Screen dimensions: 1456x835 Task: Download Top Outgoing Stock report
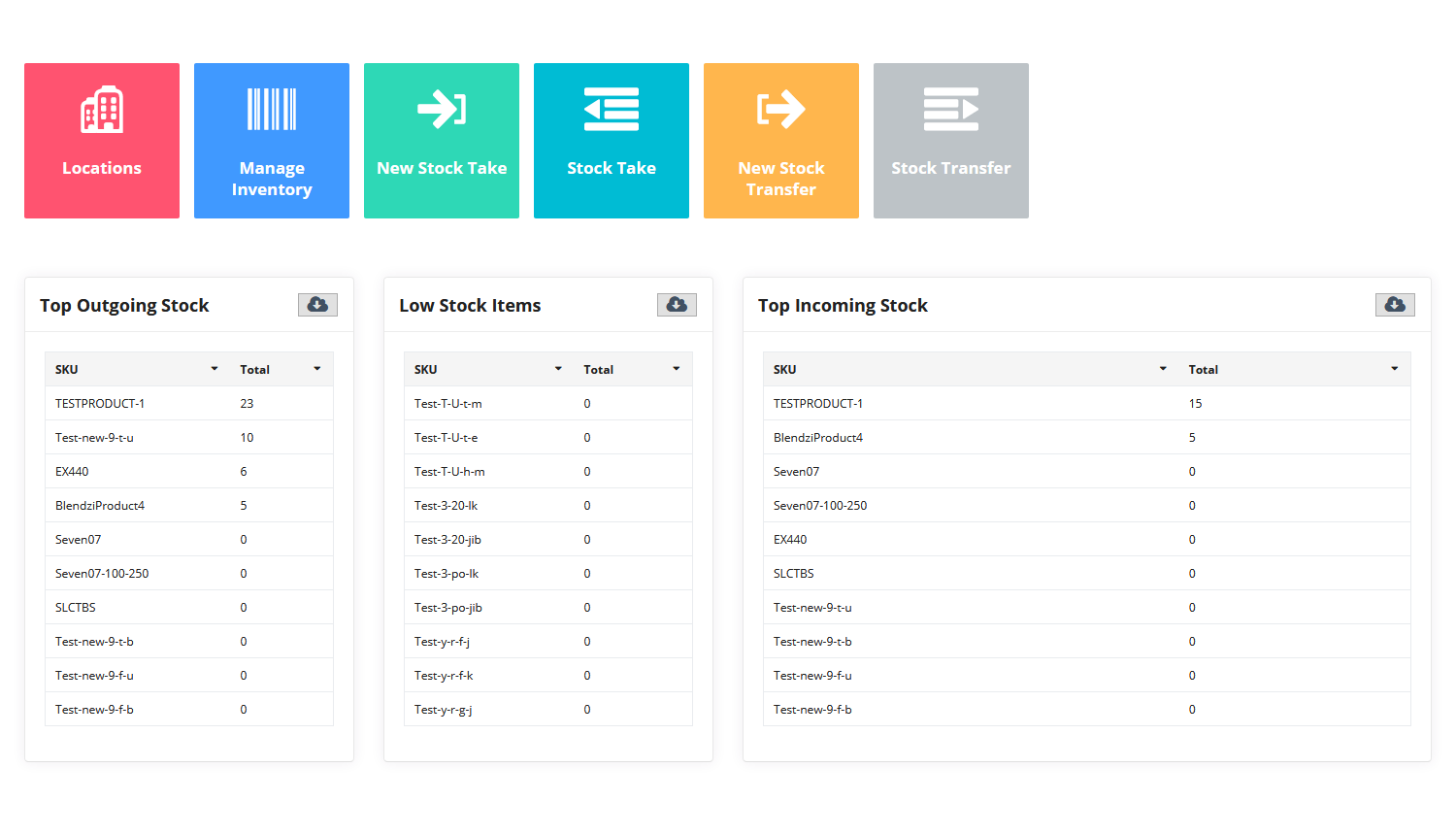pos(317,305)
